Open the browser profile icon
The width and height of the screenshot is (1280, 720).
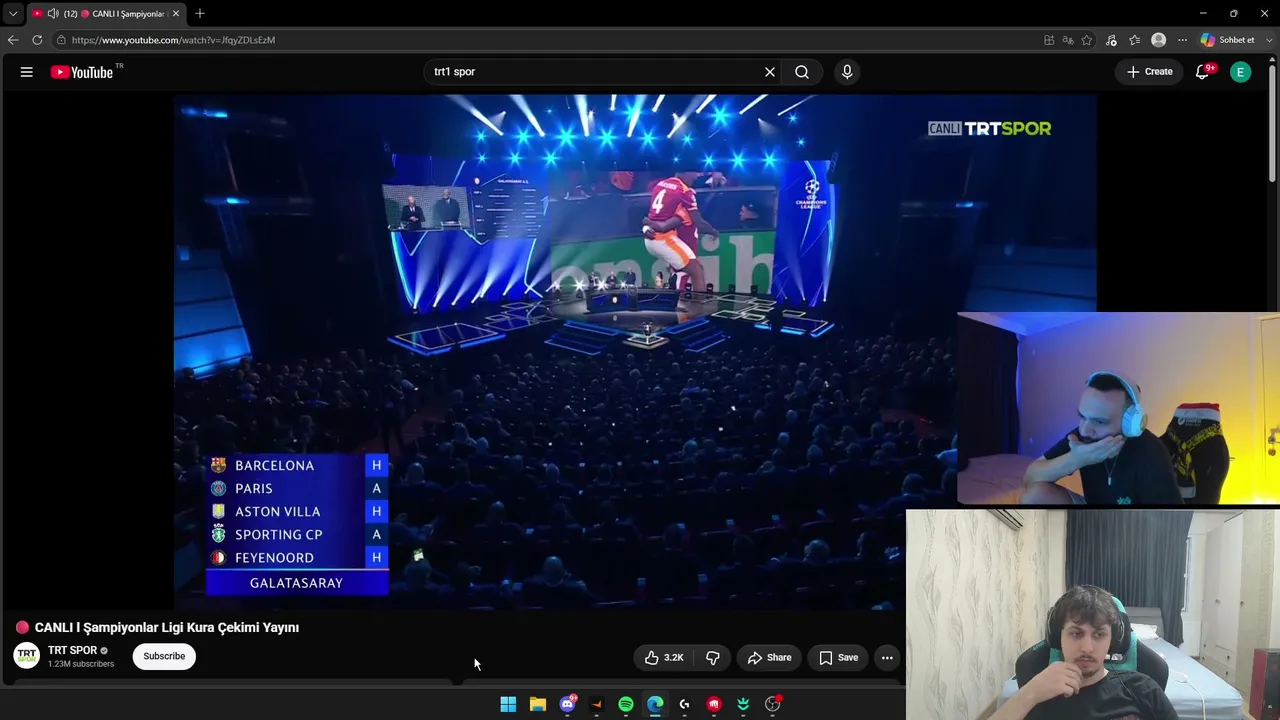[1159, 40]
